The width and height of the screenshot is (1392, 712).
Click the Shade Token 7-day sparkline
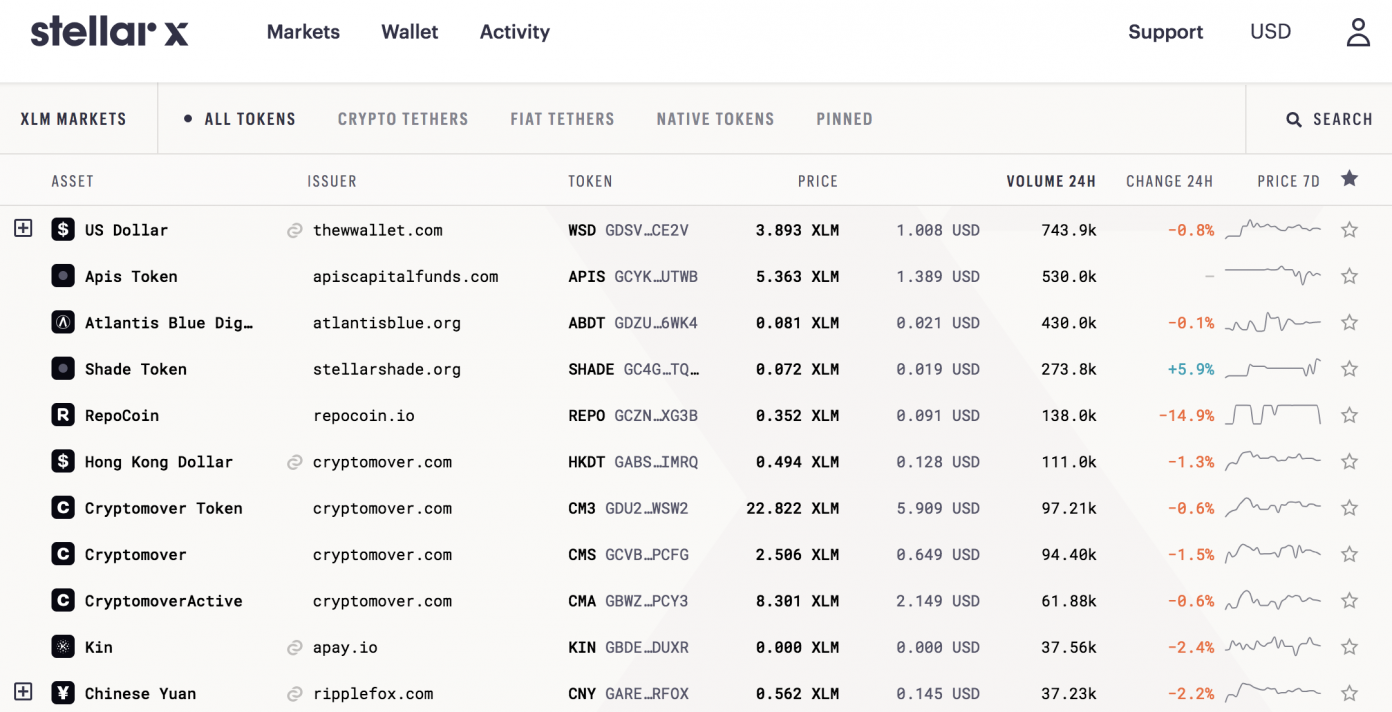(x=1273, y=368)
